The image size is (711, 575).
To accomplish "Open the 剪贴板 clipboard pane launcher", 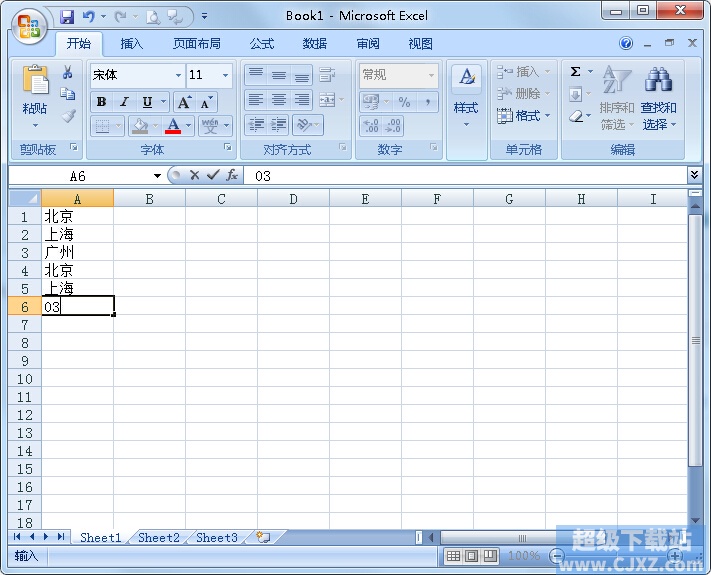I will coord(73,147).
